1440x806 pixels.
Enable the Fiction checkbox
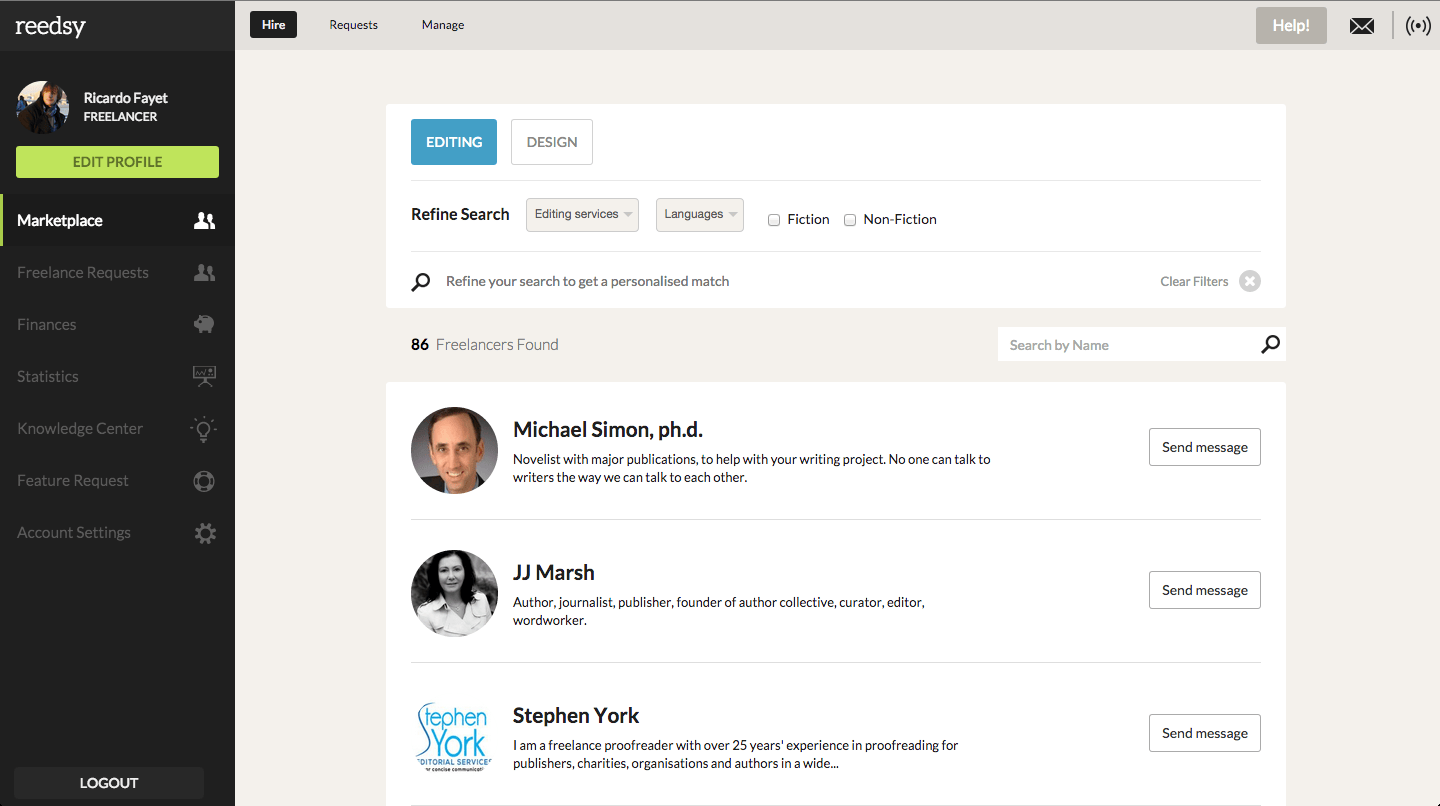(x=774, y=220)
